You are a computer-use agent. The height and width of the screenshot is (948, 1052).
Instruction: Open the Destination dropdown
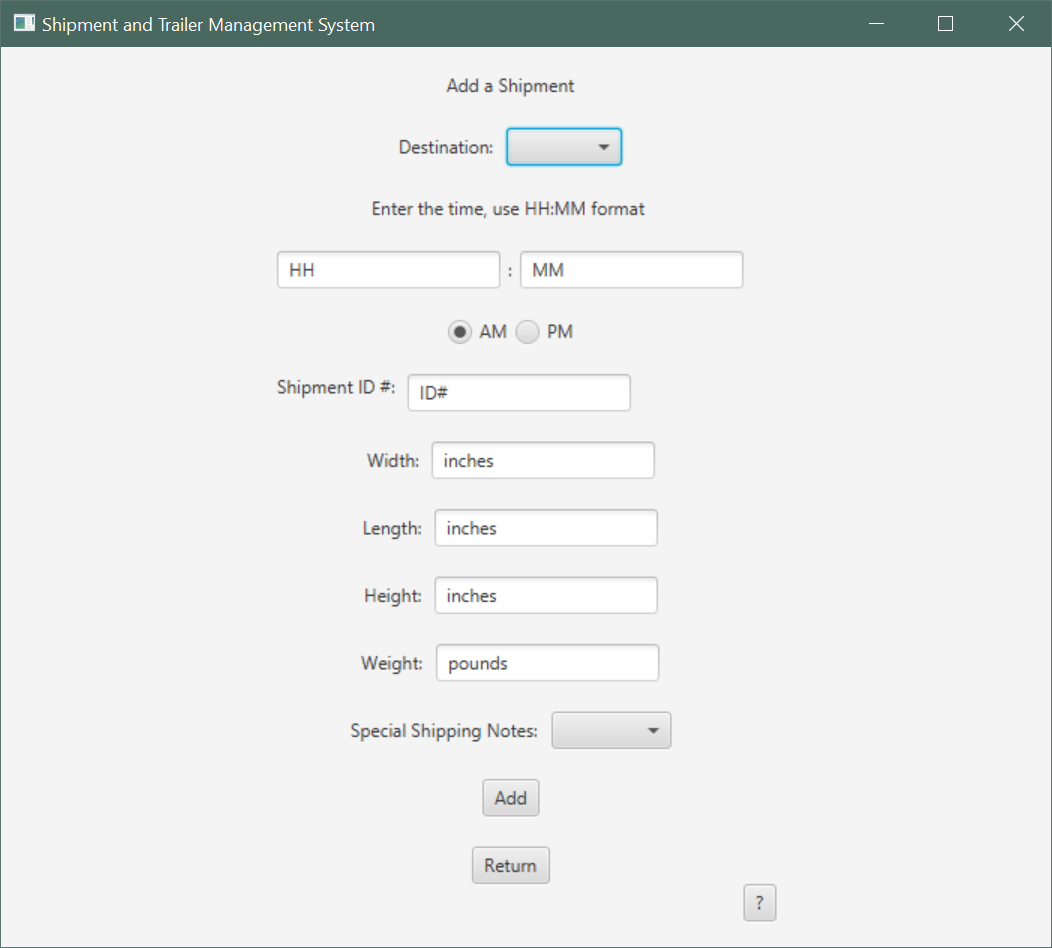(x=563, y=146)
